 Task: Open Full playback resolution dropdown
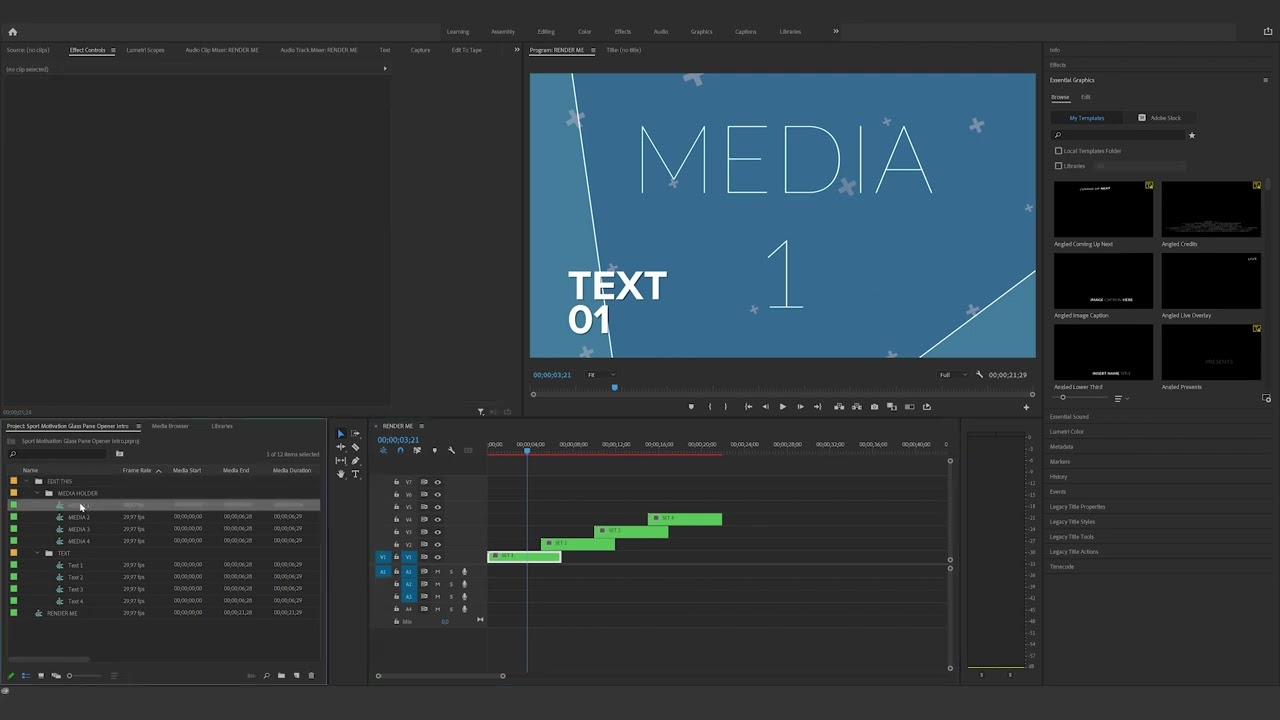[952, 375]
